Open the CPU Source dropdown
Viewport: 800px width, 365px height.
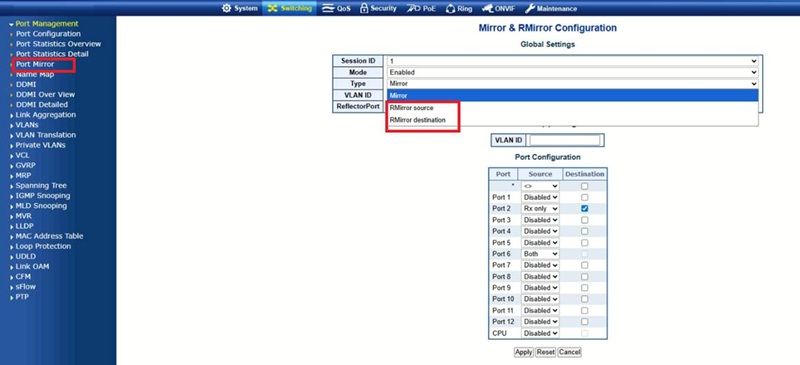[x=540, y=333]
